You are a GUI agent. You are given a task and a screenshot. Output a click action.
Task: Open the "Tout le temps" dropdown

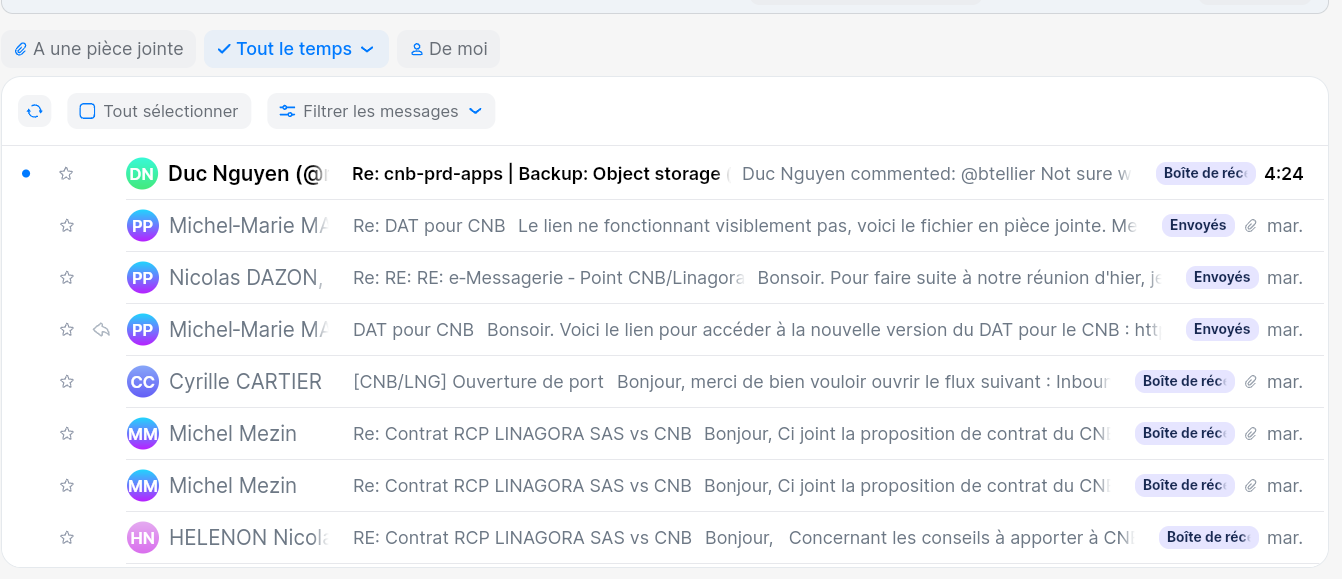tap(296, 48)
